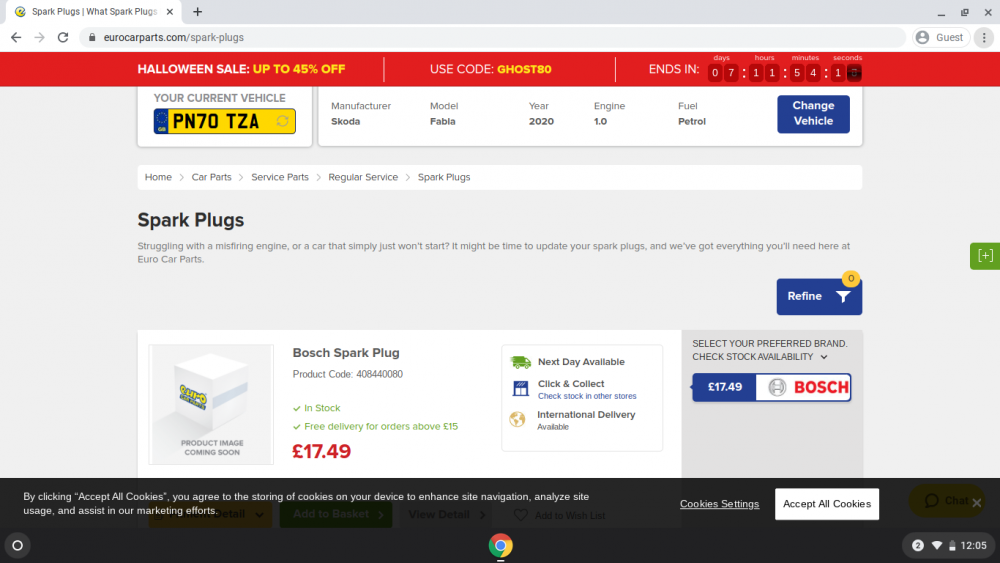
Task: Open Car Parts breadcrumb link
Action: (212, 177)
